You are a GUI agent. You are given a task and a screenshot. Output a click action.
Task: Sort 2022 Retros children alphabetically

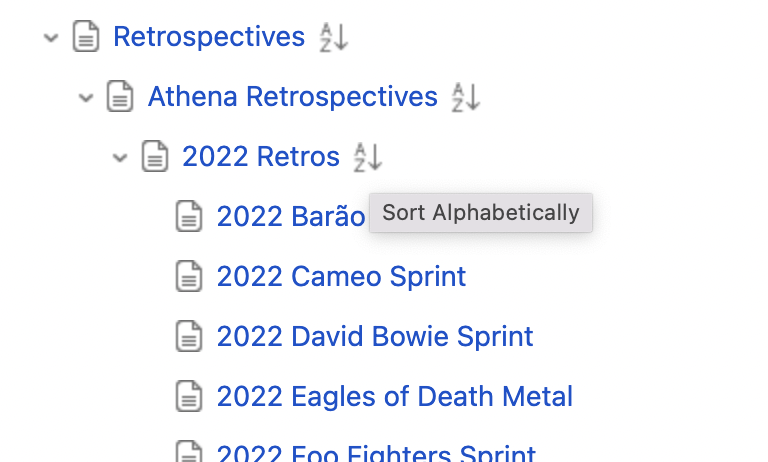click(x=368, y=157)
